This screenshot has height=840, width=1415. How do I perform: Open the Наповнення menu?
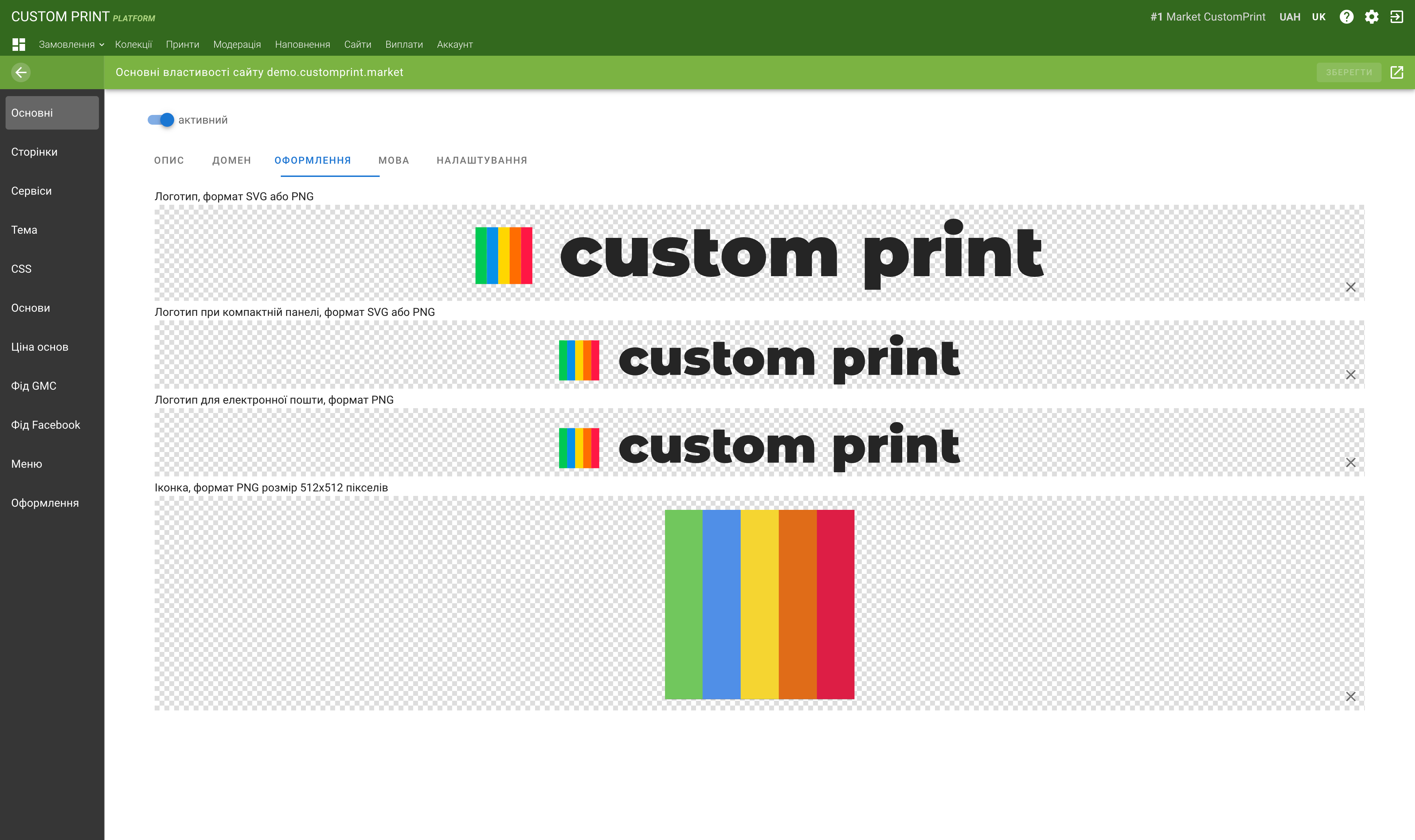click(x=302, y=44)
